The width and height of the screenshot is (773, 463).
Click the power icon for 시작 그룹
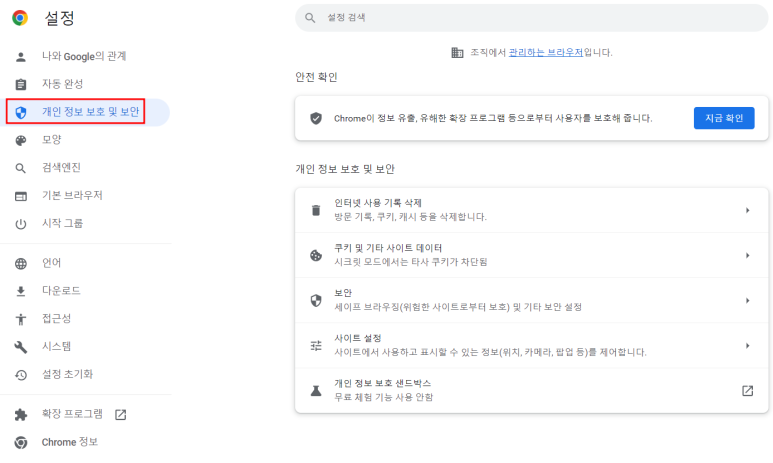(21, 224)
